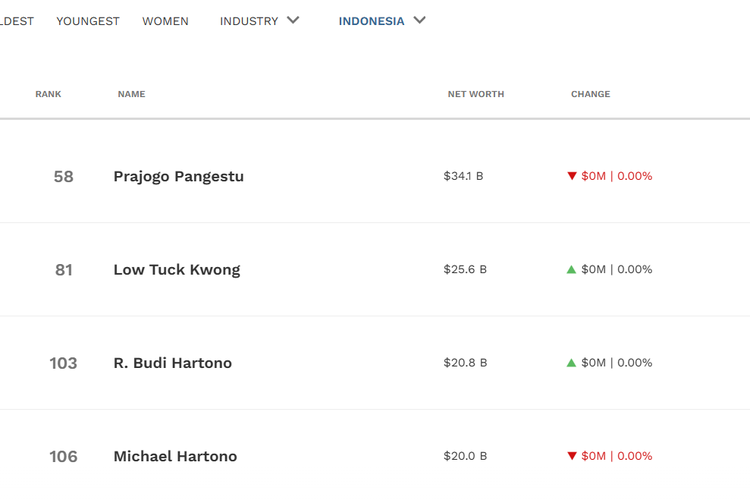Screen dimensions: 750x500
Task: Expand the Industry filter chevron
Action: click(293, 20)
